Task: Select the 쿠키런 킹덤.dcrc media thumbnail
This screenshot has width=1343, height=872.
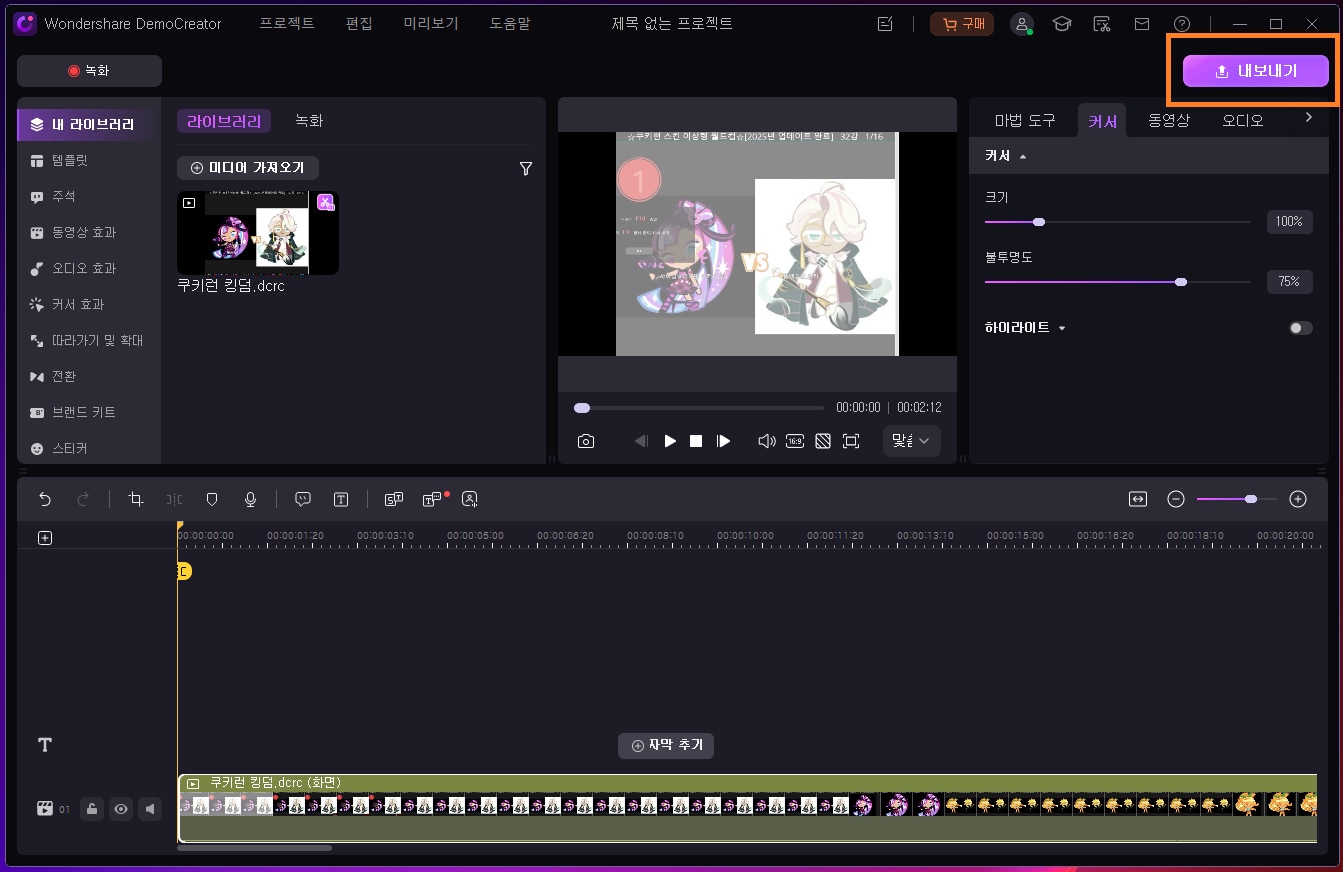Action: point(258,233)
